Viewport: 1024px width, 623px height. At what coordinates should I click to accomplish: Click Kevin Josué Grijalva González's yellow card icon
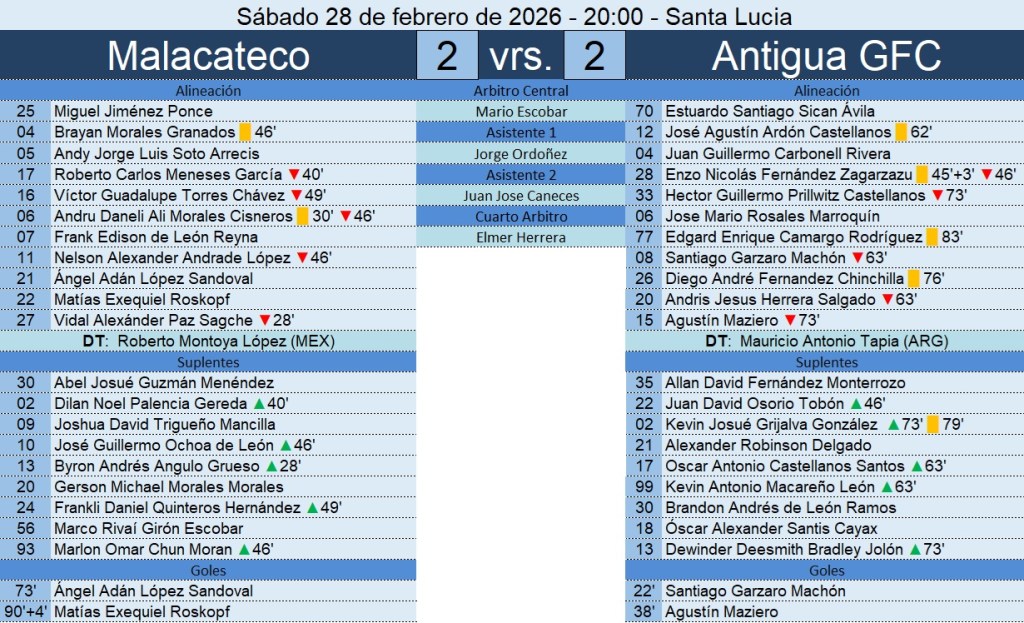pyautogui.click(x=933, y=424)
